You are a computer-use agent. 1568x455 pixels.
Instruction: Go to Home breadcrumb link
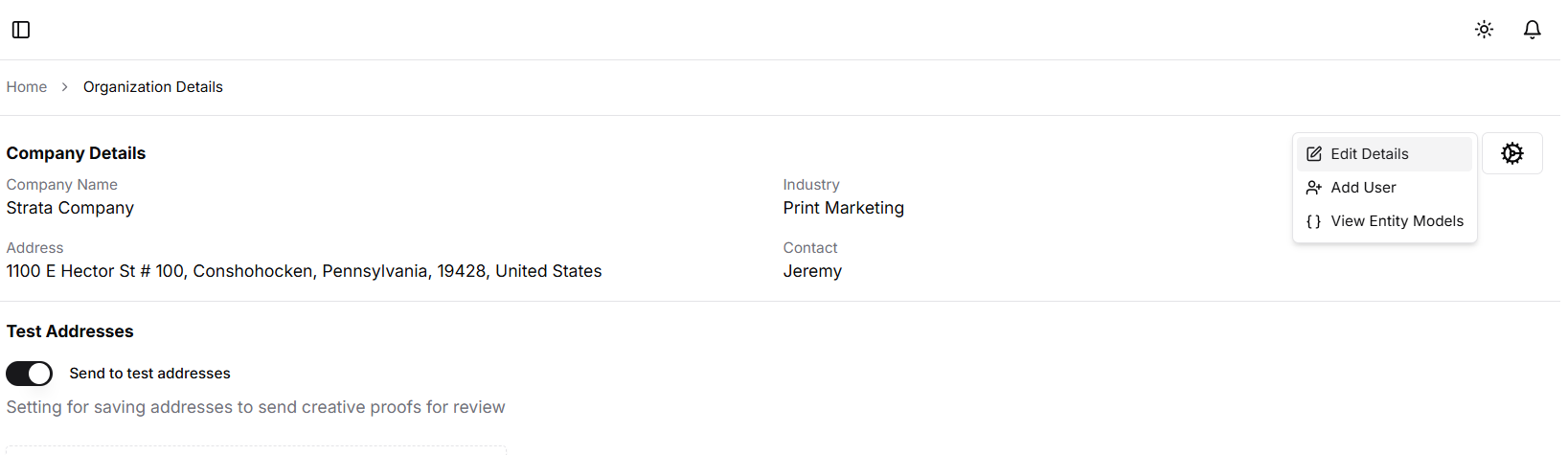(x=27, y=87)
